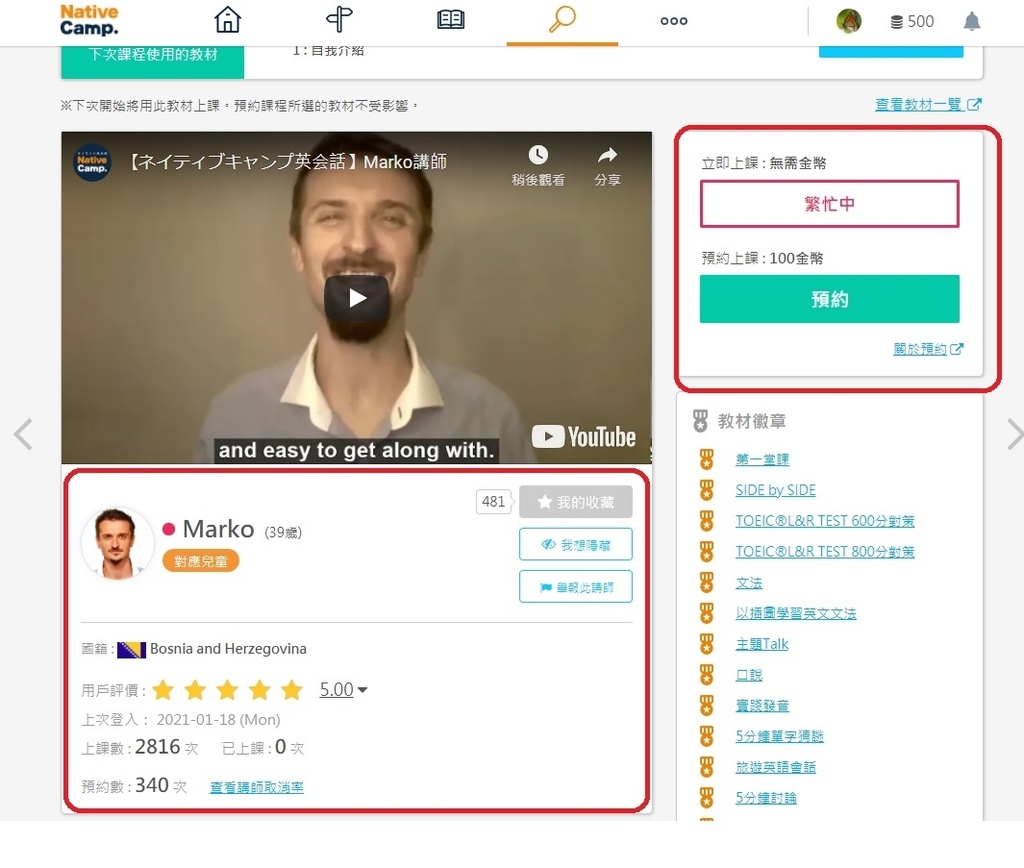The image size is (1024, 868).
Task: Open TOEIC L&R TEST 800分對策 link
Action: [x=825, y=551]
